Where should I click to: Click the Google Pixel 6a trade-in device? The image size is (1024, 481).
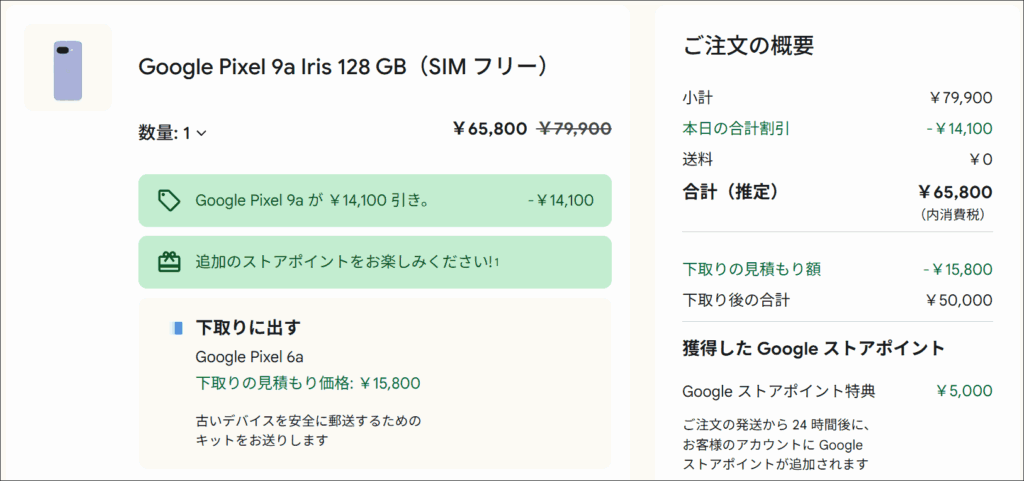pos(249,356)
